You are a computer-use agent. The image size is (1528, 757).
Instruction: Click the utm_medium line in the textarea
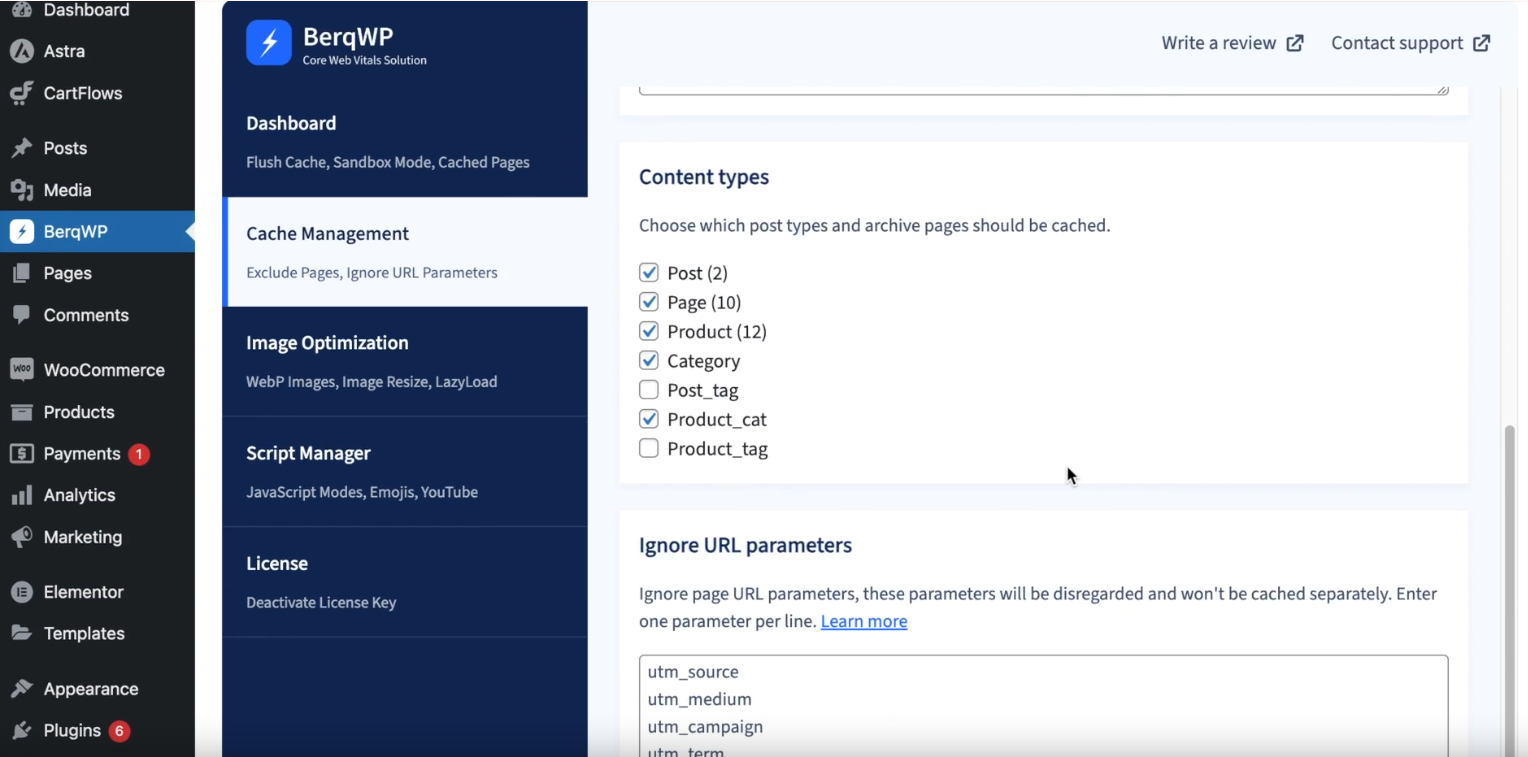700,699
